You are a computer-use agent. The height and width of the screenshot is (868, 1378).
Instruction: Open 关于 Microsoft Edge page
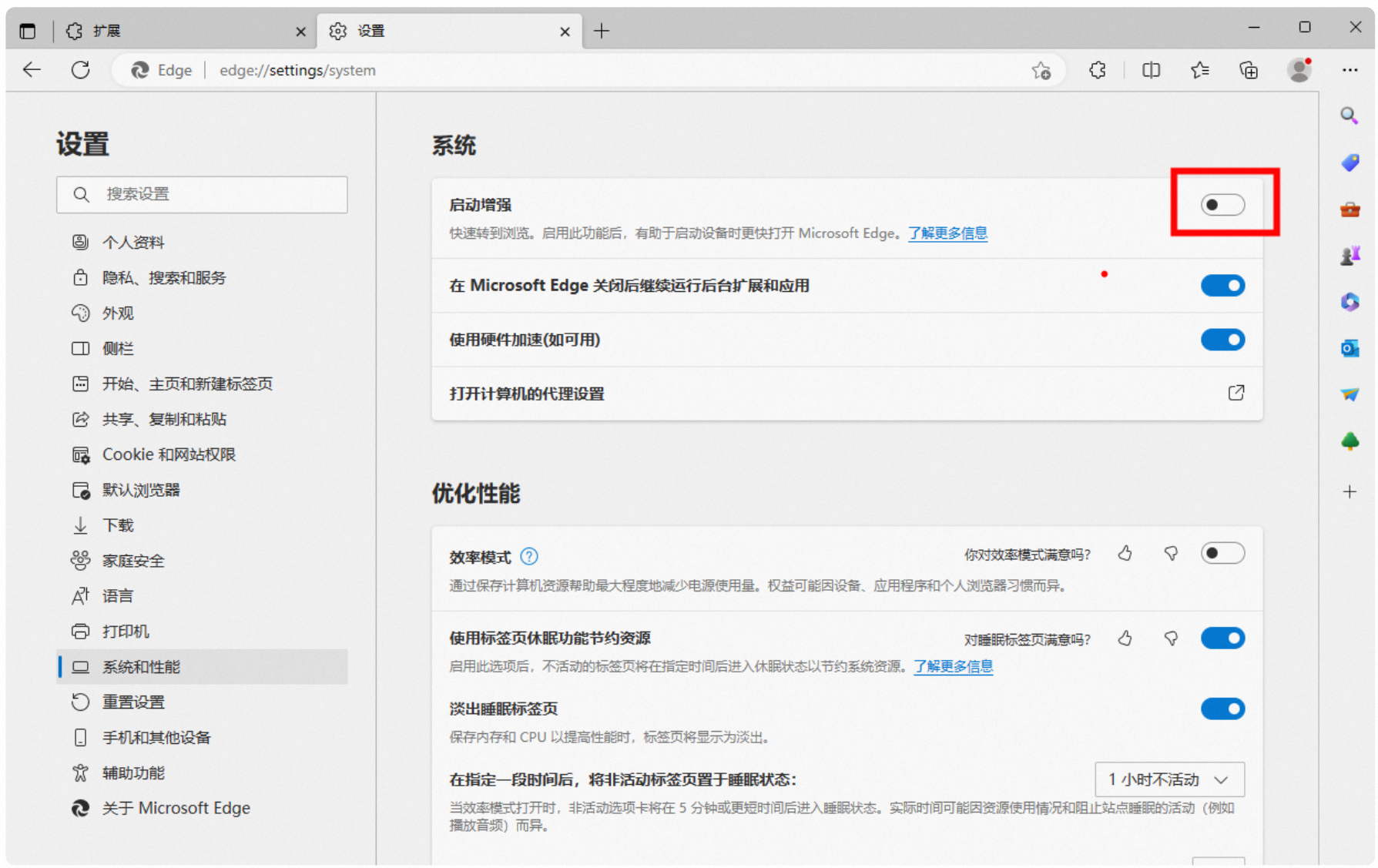pyautogui.click(x=203, y=809)
